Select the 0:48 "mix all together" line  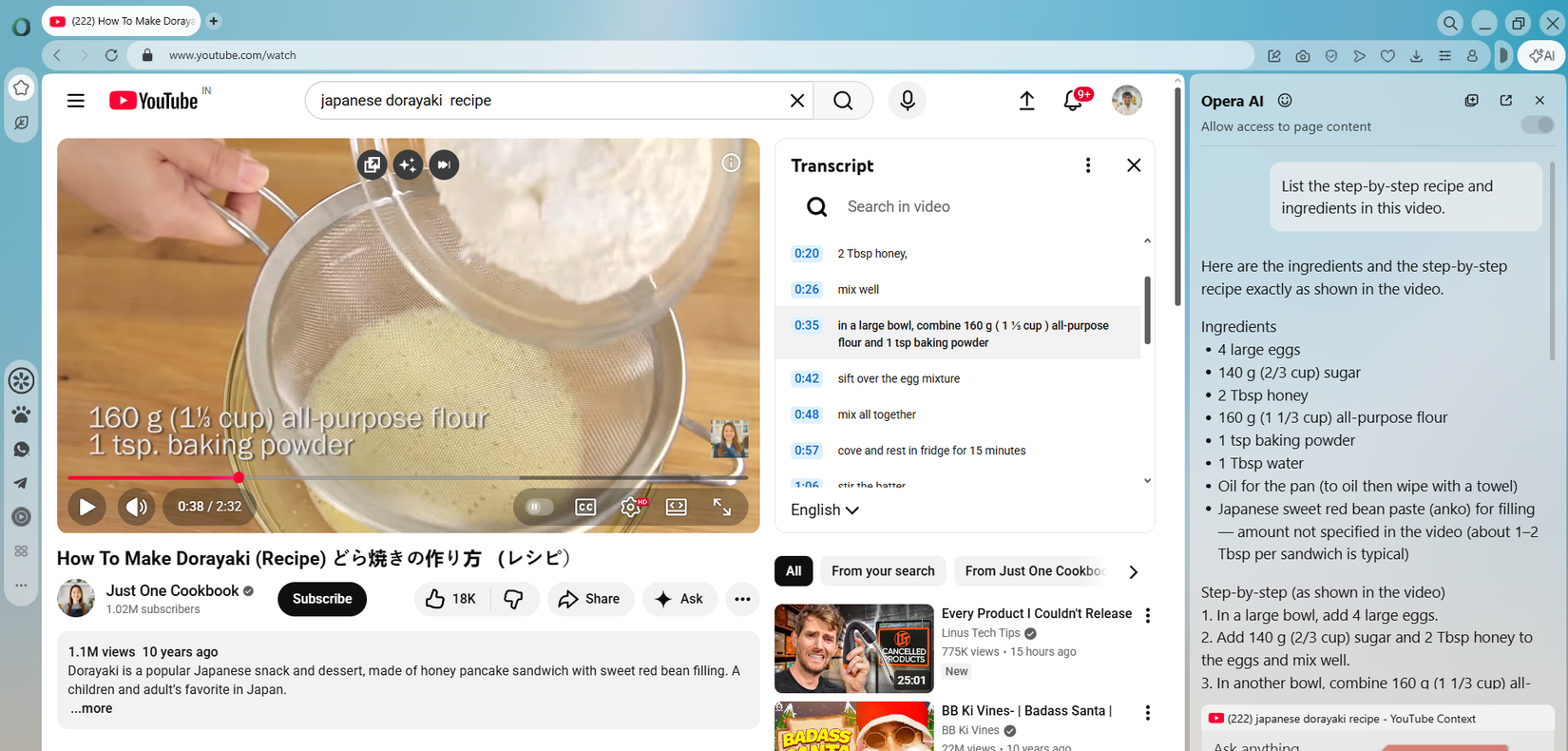click(x=958, y=414)
